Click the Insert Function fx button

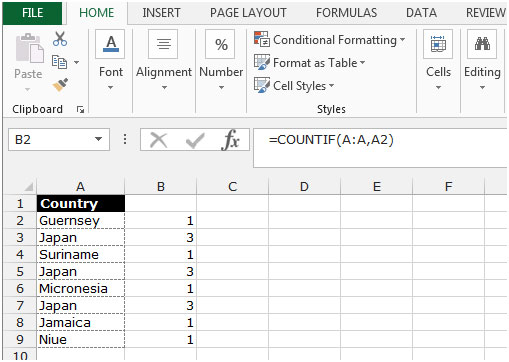click(x=230, y=140)
